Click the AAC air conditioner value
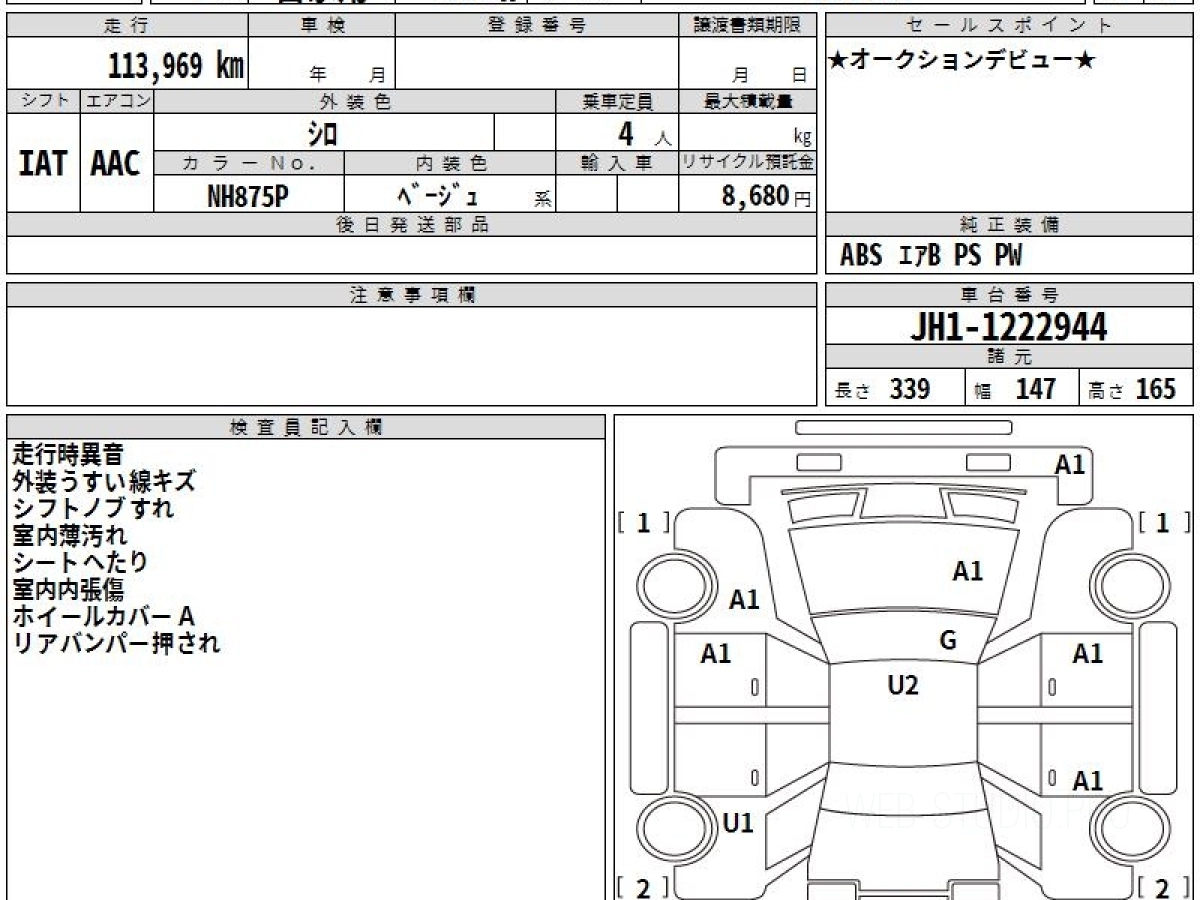 pyautogui.click(x=116, y=163)
